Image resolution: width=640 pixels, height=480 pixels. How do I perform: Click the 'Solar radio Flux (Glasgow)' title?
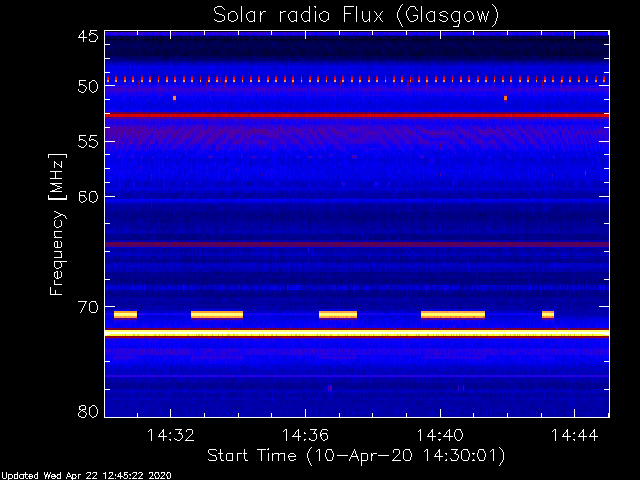356,16
